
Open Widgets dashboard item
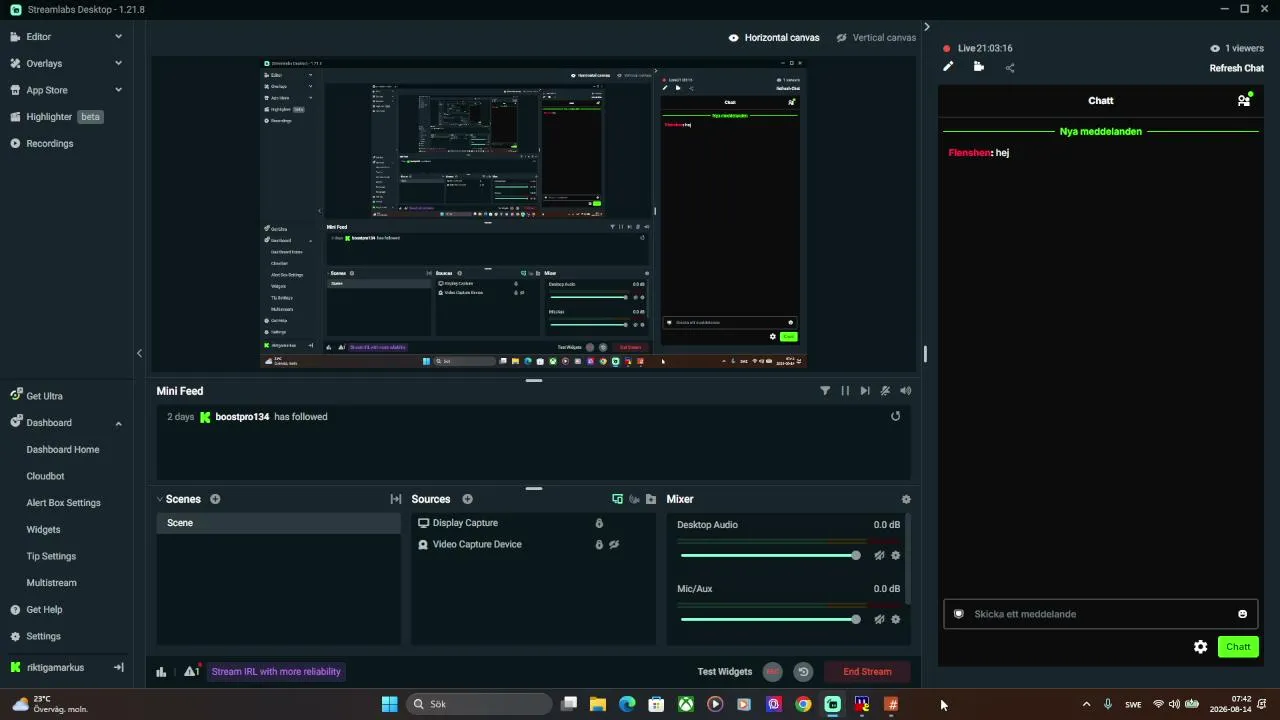coord(43,529)
